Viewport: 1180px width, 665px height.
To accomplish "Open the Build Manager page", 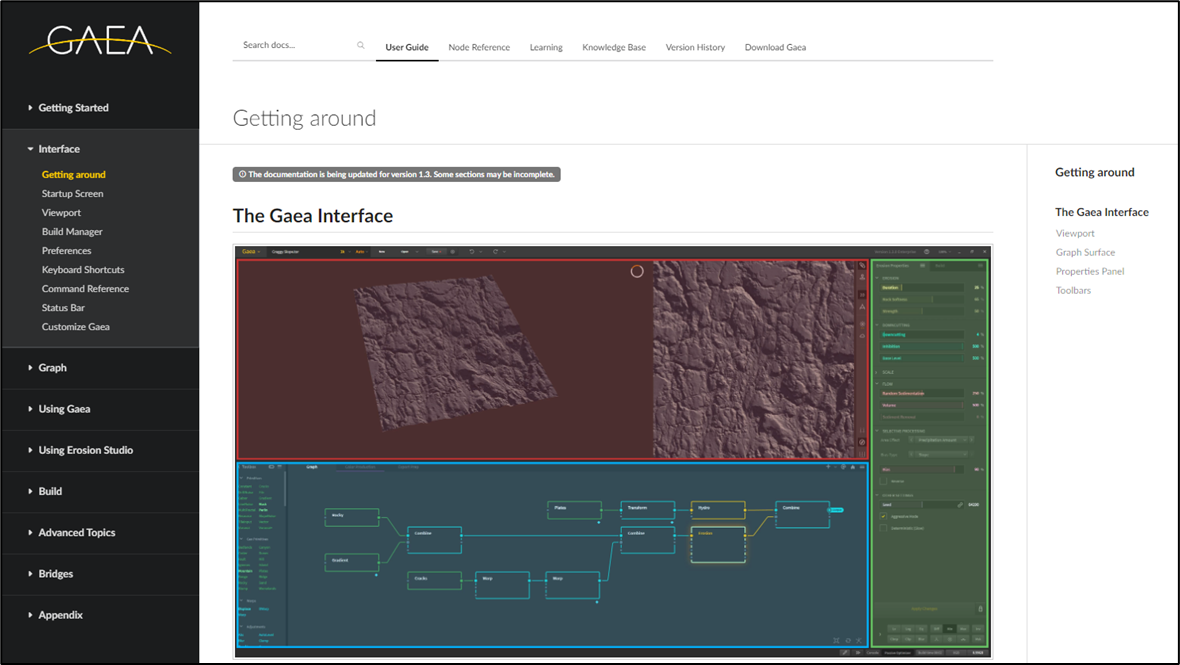I will [72, 232].
